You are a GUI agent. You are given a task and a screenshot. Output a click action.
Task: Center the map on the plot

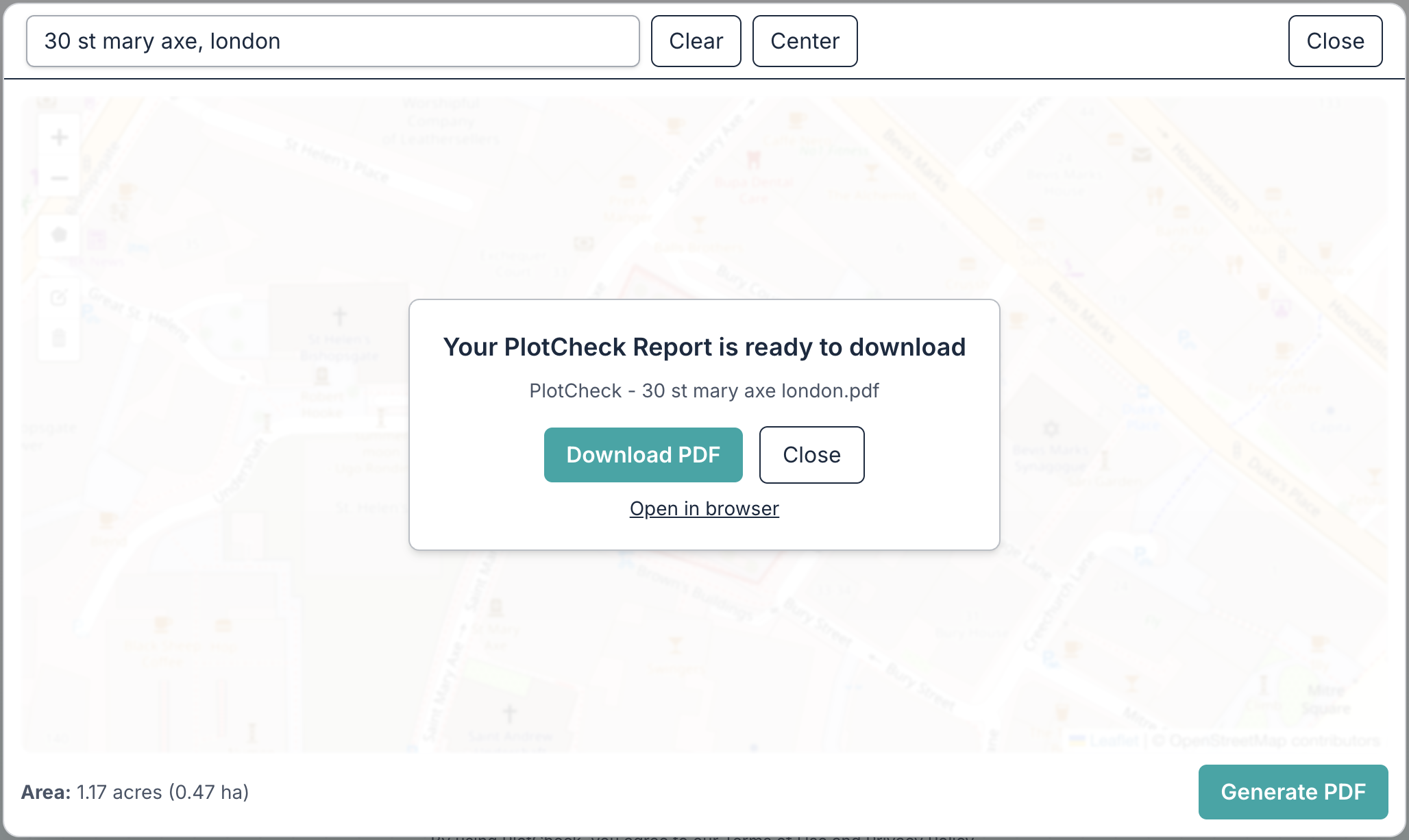(805, 40)
